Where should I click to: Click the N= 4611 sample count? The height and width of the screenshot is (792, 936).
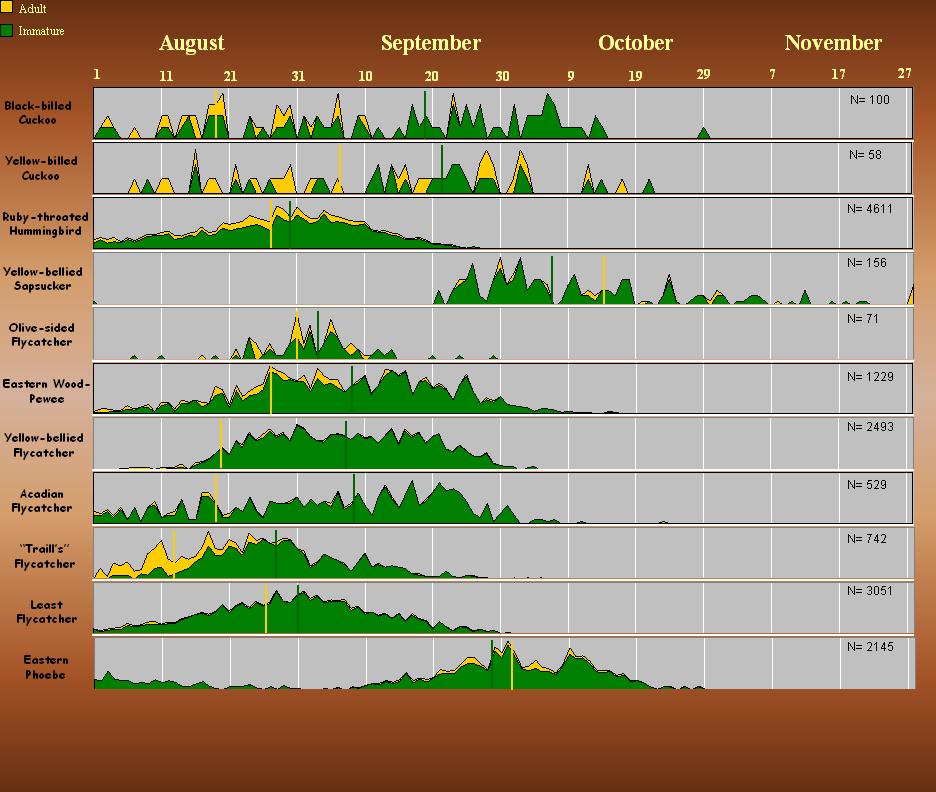pyautogui.click(x=869, y=209)
